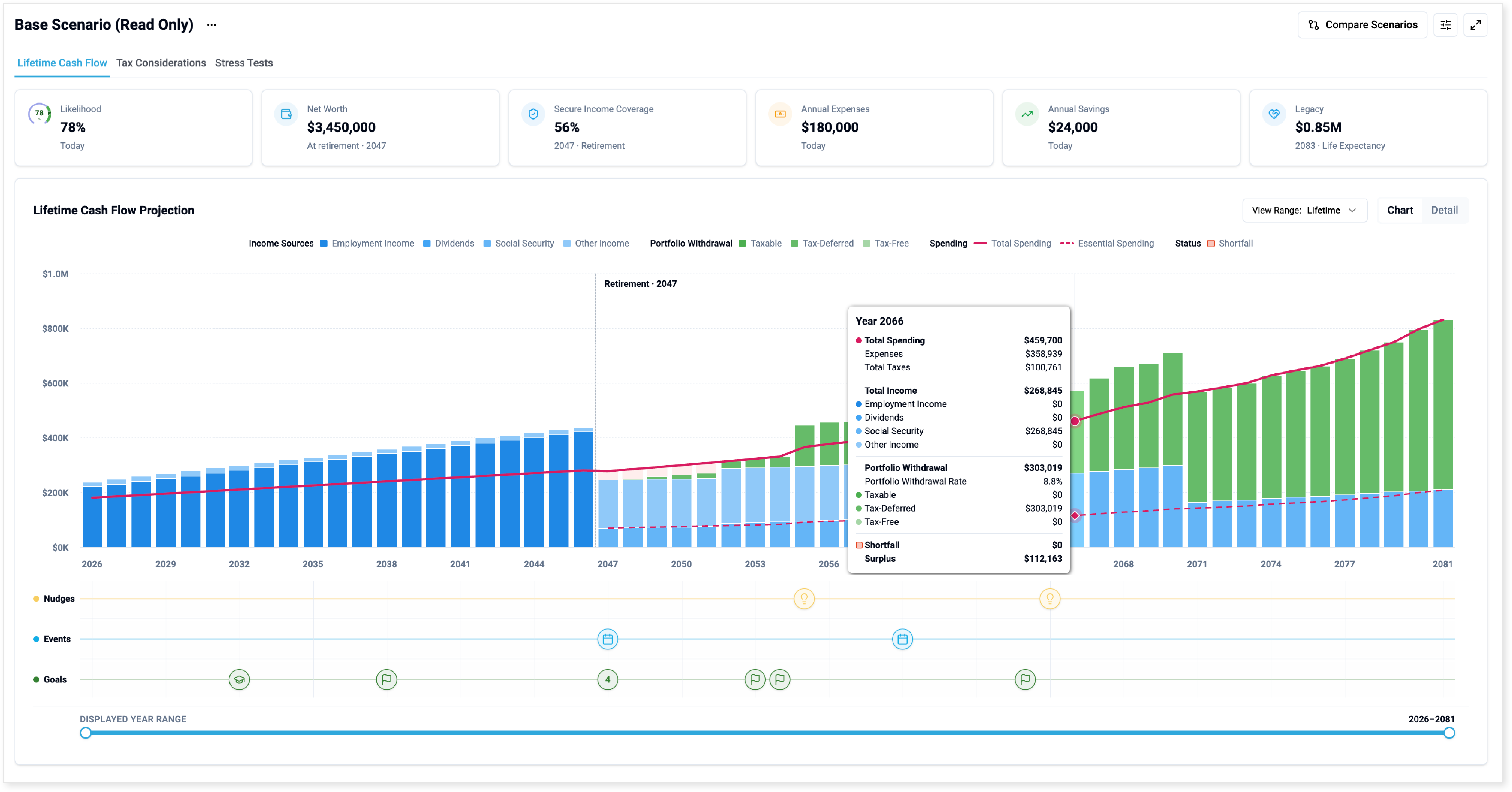The width and height of the screenshot is (1512, 792).
Task: Open the View Range Lifetime dropdown
Action: coord(1305,211)
